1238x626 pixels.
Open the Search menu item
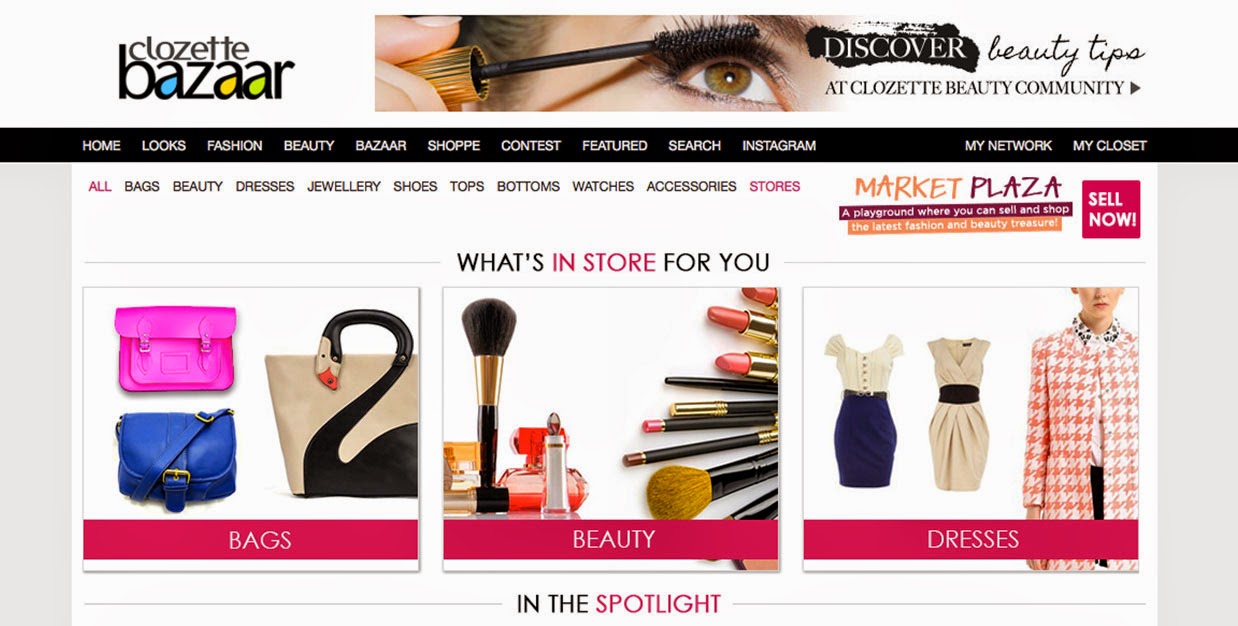(x=695, y=145)
